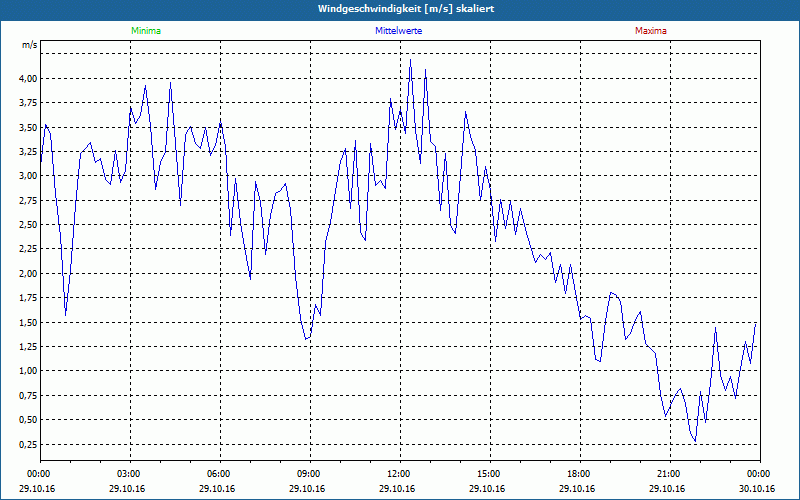Click the Minima legend label
Image resolution: width=800 pixels, height=500 pixels.
(x=146, y=31)
